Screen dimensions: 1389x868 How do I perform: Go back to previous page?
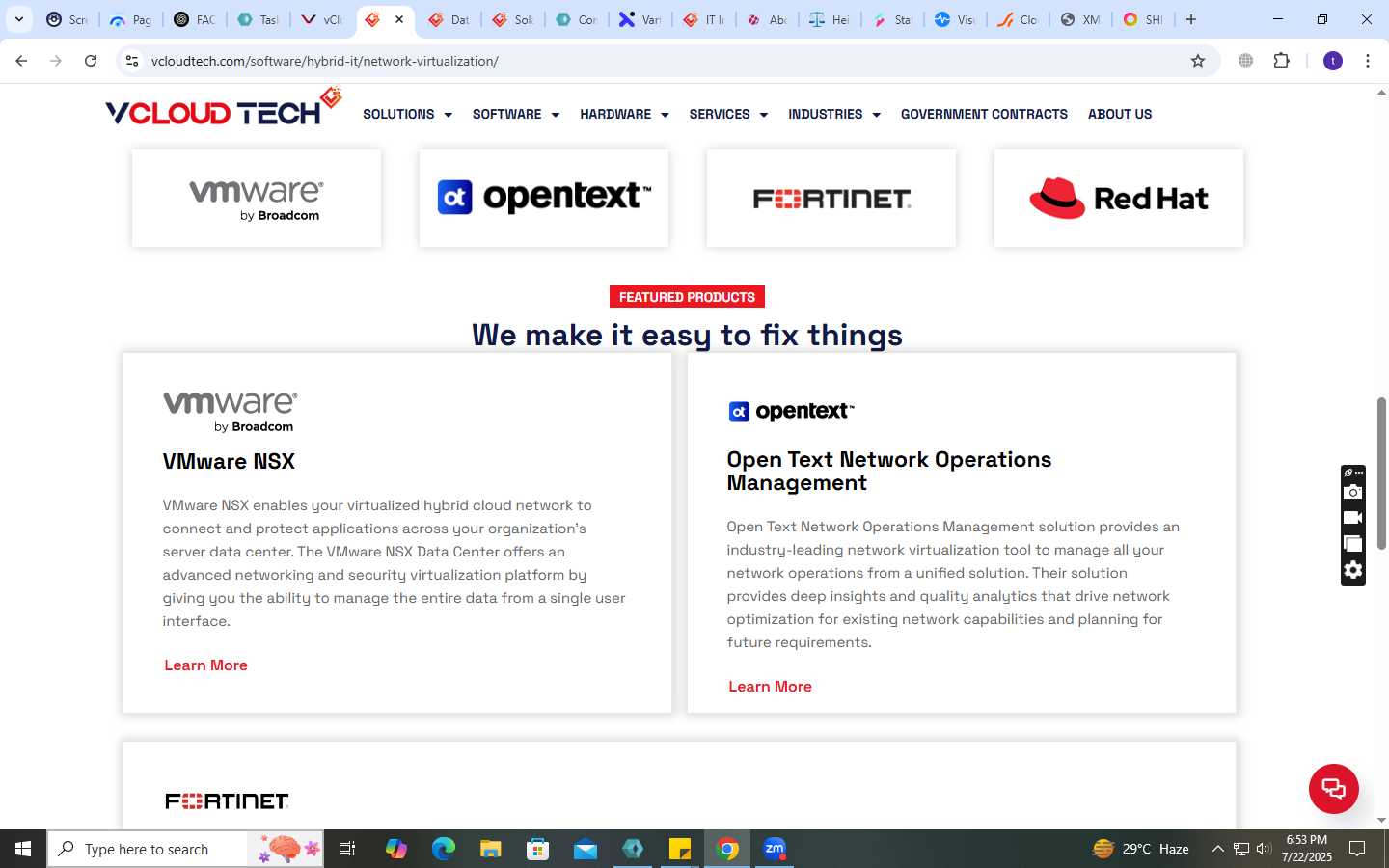[x=21, y=61]
